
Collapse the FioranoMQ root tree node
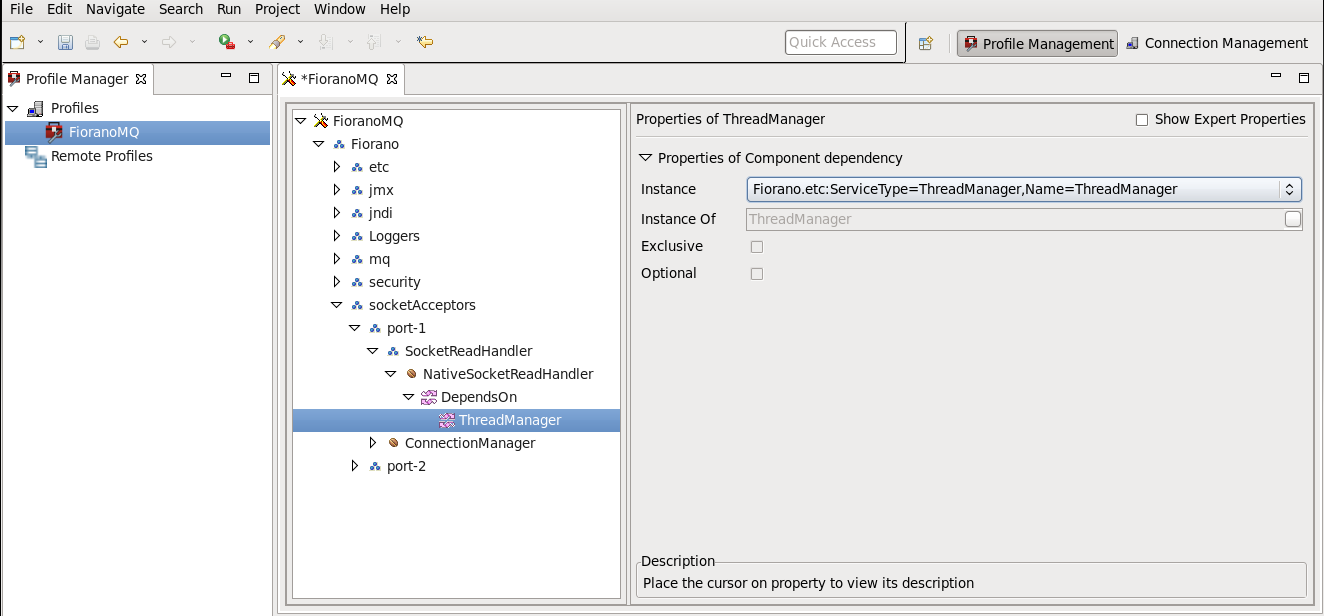pos(301,121)
